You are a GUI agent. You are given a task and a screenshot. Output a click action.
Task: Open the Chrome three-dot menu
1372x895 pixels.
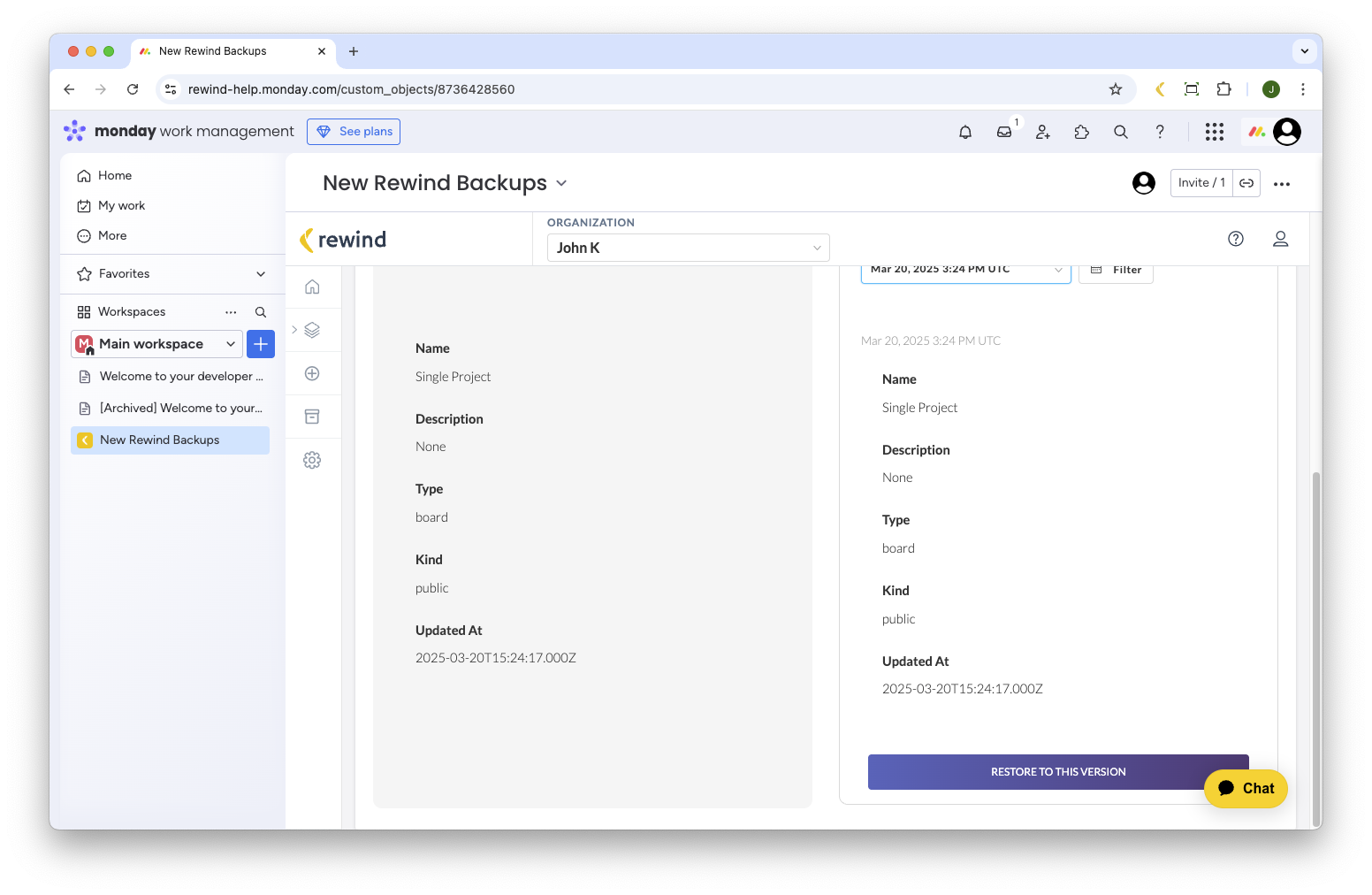pyautogui.click(x=1302, y=89)
